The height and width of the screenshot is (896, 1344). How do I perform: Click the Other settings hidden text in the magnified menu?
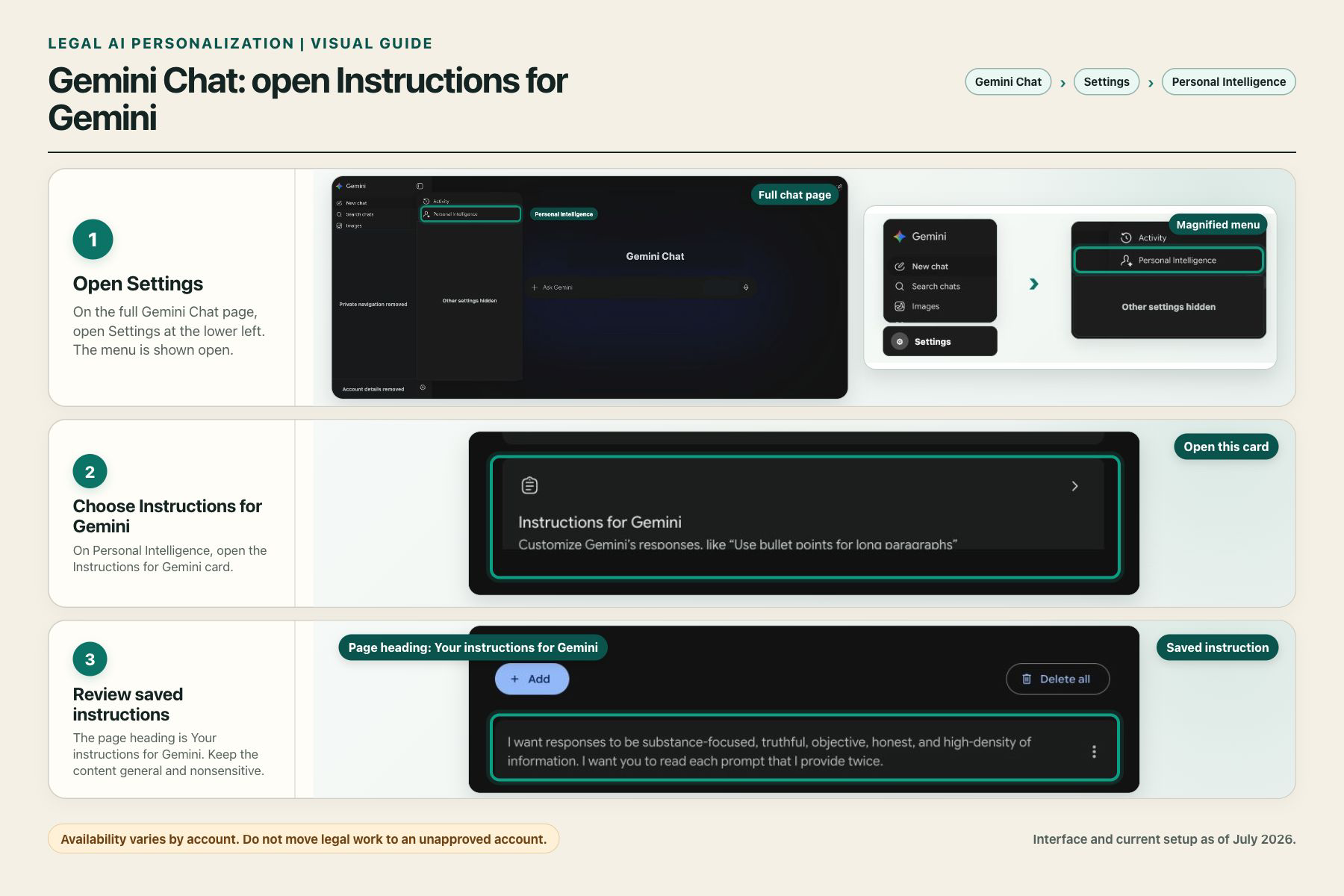tap(1169, 307)
